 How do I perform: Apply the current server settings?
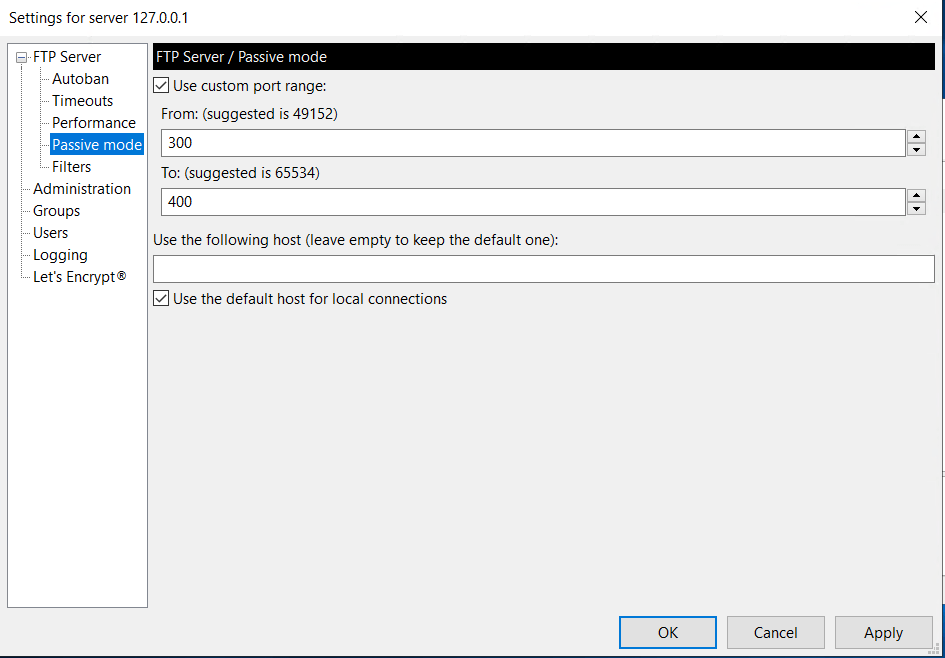(883, 632)
